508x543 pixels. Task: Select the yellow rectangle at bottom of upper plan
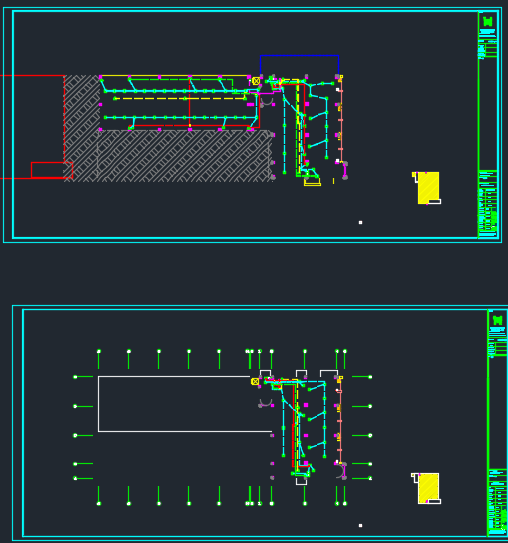click(312, 182)
